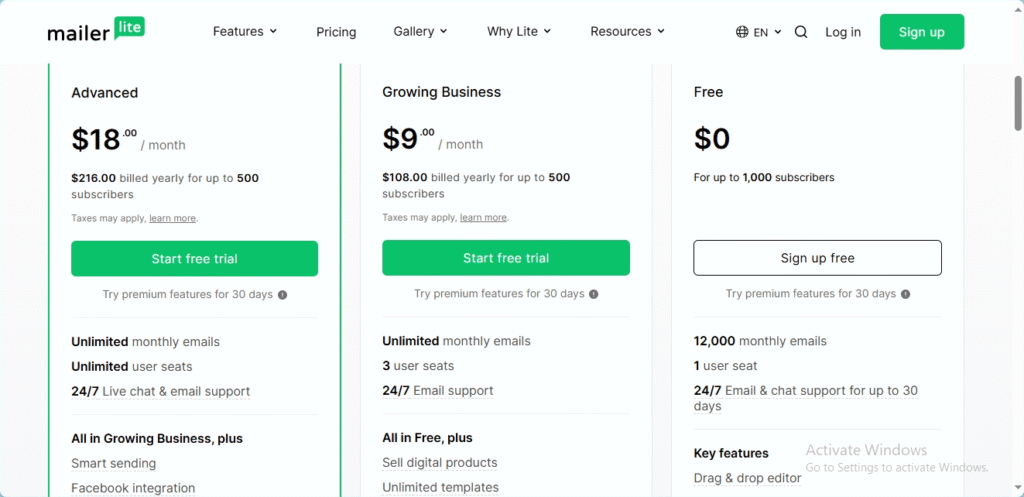
Task: Open learn more link under Advanced taxes
Action: point(172,218)
